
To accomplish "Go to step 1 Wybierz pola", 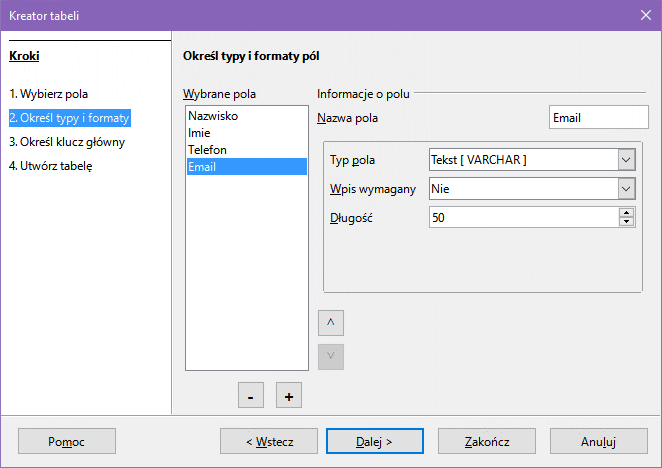I will tap(55, 94).
